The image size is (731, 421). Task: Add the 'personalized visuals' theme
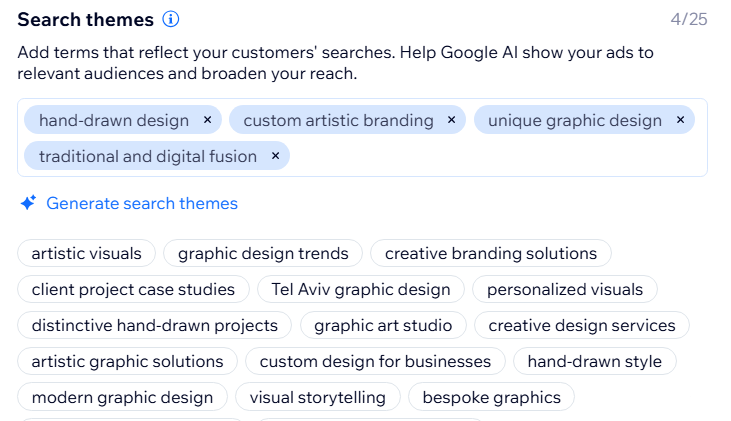(565, 290)
